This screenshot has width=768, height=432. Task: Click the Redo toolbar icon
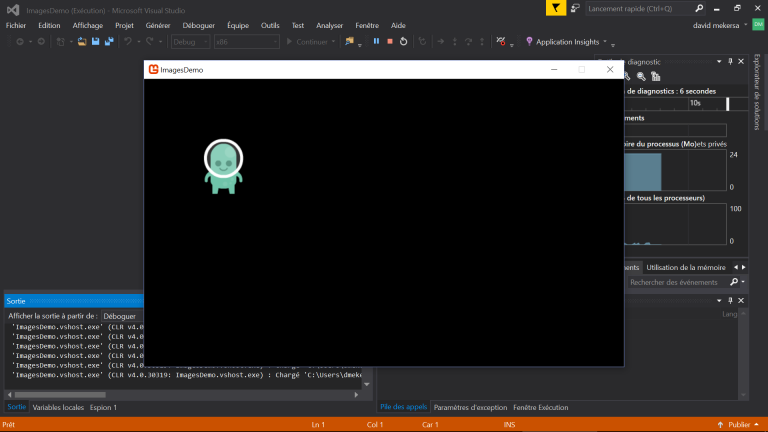click(x=150, y=42)
